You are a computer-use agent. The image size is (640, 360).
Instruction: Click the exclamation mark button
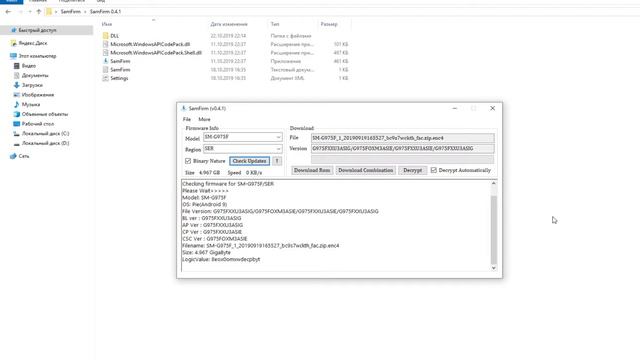(277, 161)
